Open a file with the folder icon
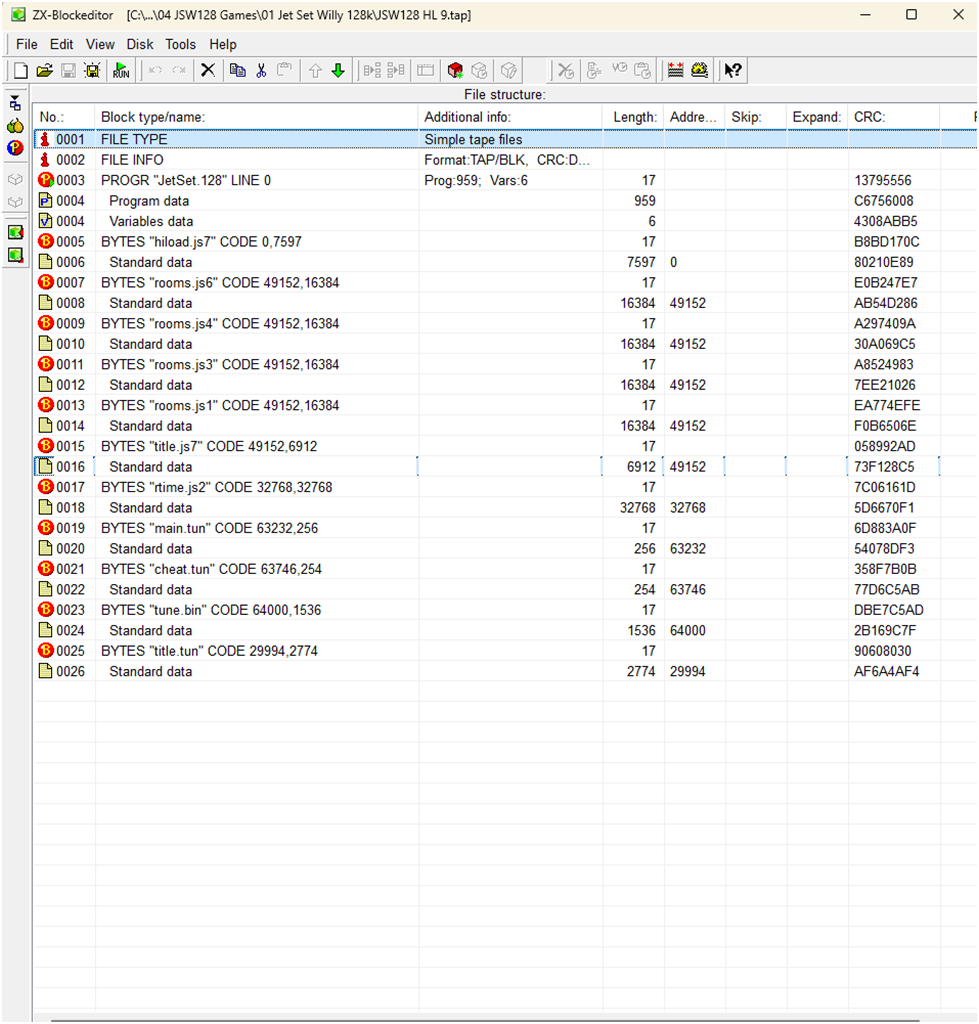The height and width of the screenshot is (1024, 979). pos(44,70)
